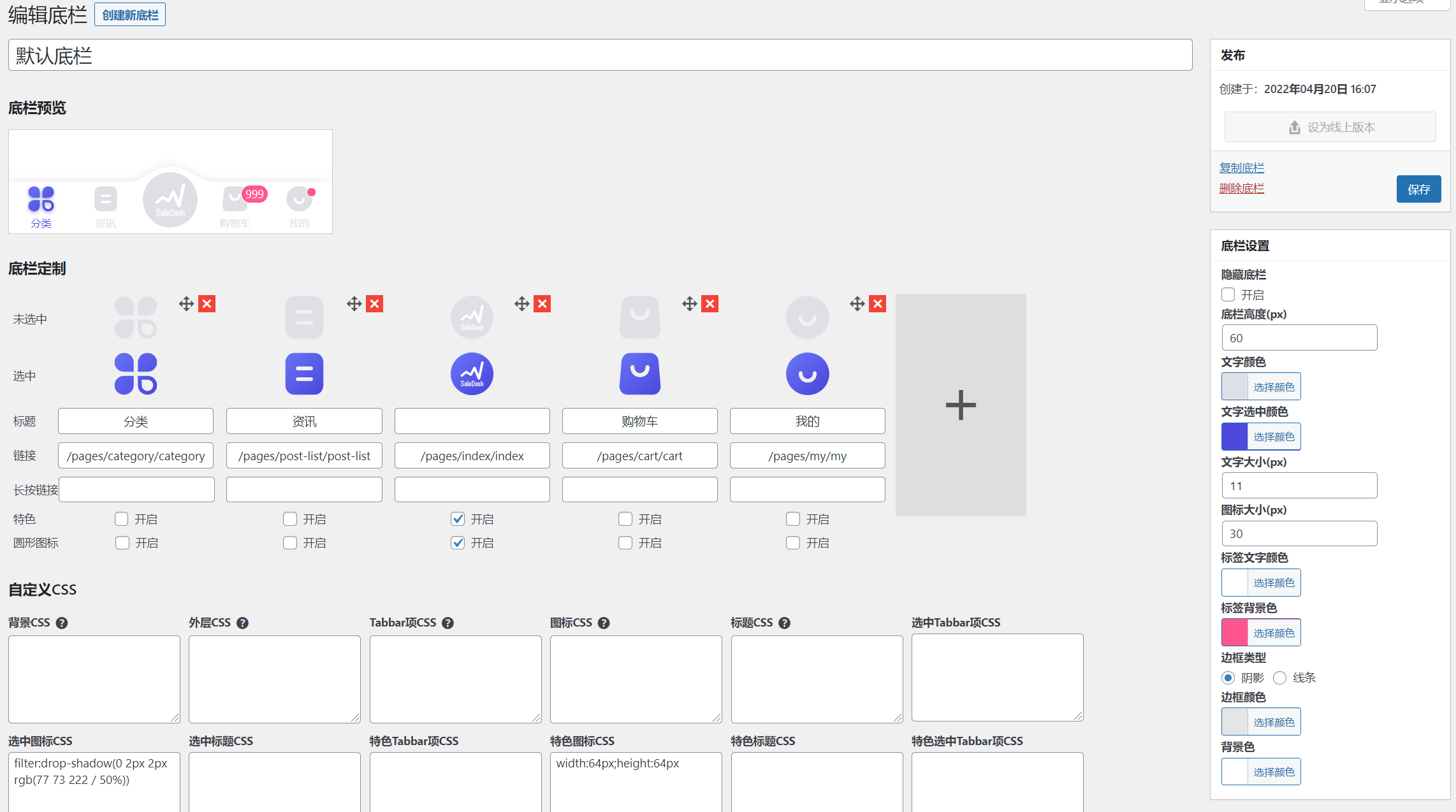
Task: Enable 圆形图标 checkbox for 购物车 column
Action: [x=625, y=542]
